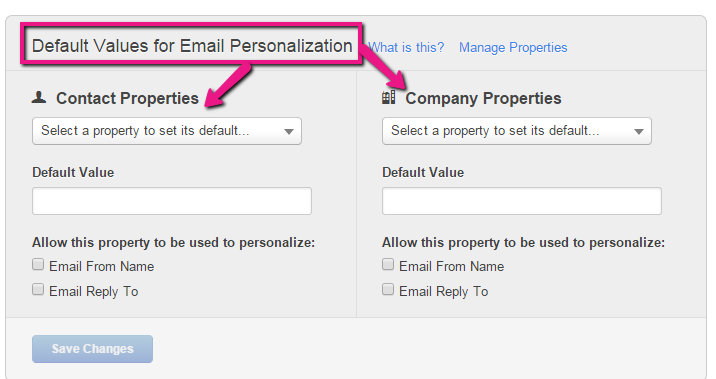This screenshot has height=379, width=716.
Task: Click the Default Values for Email Personalization title
Action: click(x=192, y=46)
